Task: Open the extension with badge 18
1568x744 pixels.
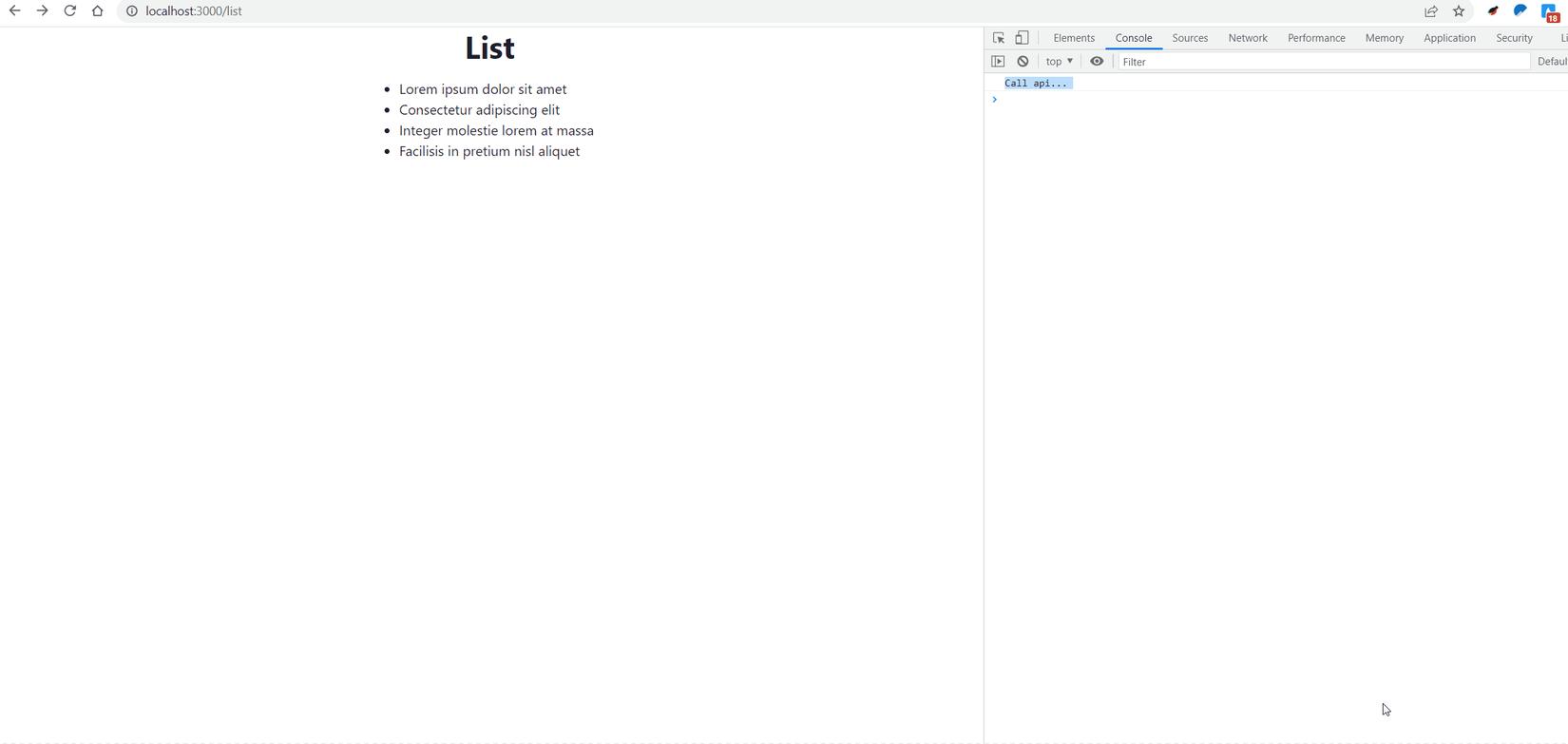Action: coord(1550,12)
